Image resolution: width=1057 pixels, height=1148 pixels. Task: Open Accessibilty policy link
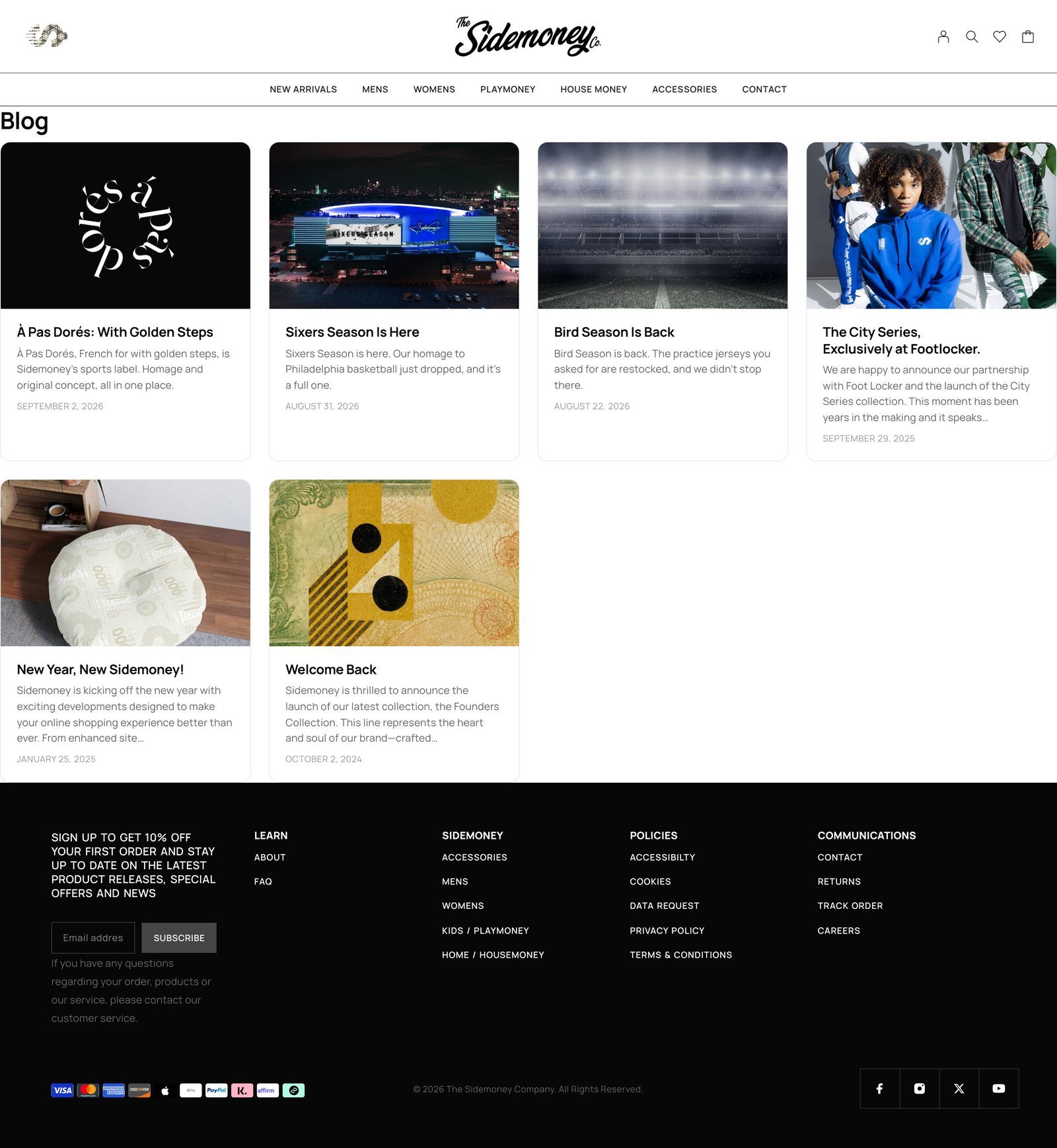[663, 857]
